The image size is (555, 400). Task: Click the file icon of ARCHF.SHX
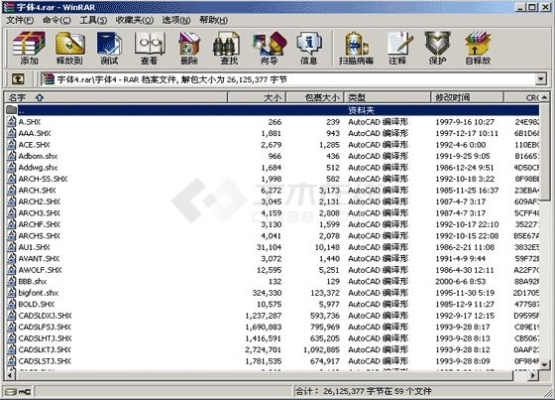pyautogui.click(x=11, y=224)
